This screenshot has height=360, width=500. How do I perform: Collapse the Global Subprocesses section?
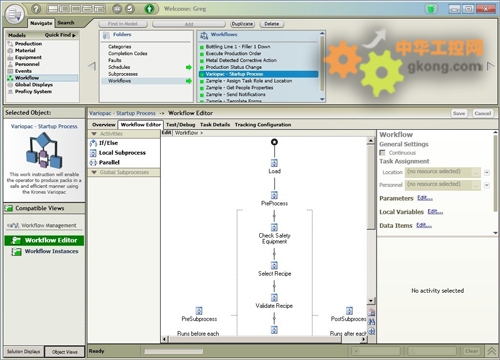point(94,172)
